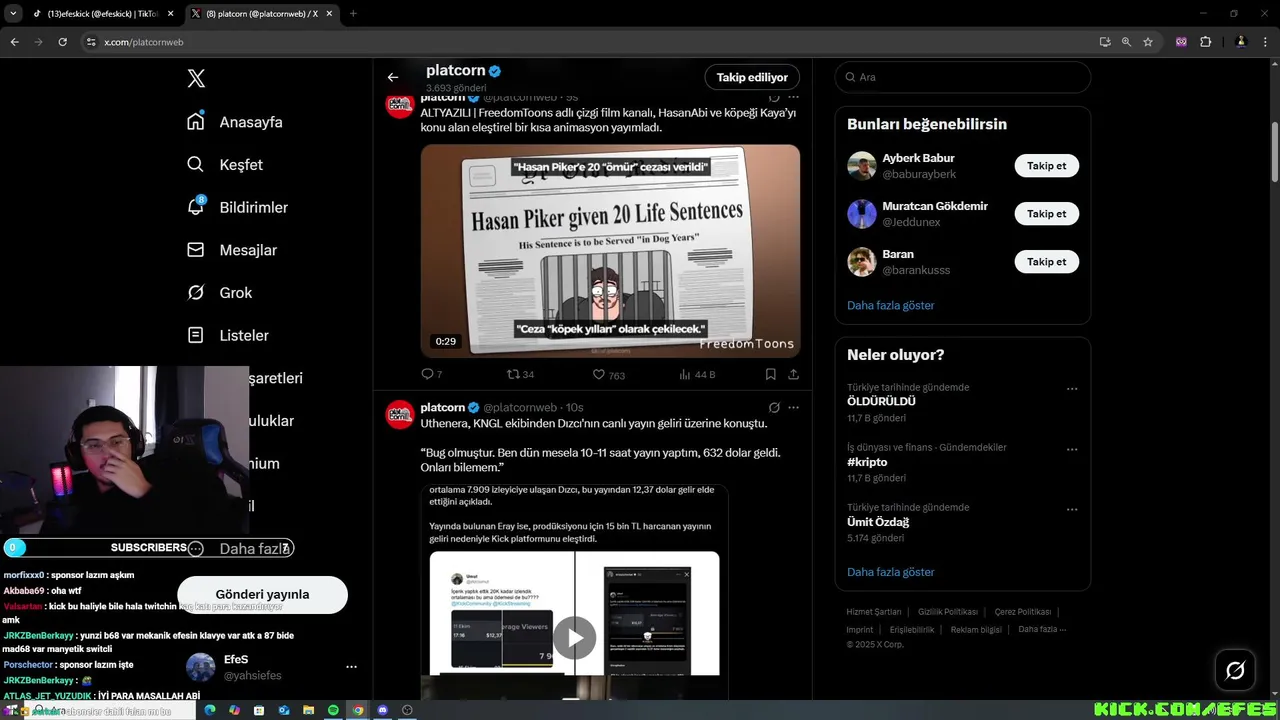The height and width of the screenshot is (720, 1280).
Task: Click the Gönderi yayınla button
Action: (x=262, y=594)
